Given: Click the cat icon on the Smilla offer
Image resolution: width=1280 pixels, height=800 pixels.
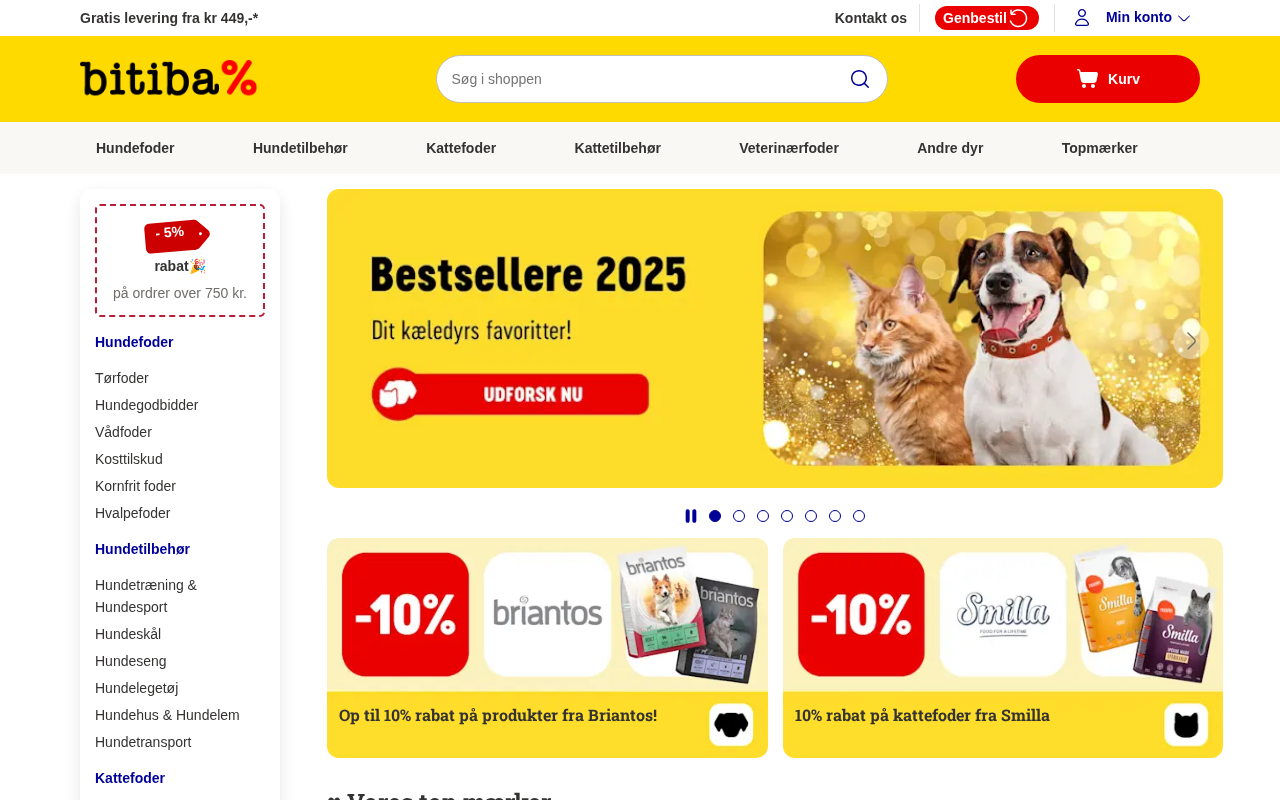Looking at the screenshot, I should (x=1186, y=725).
